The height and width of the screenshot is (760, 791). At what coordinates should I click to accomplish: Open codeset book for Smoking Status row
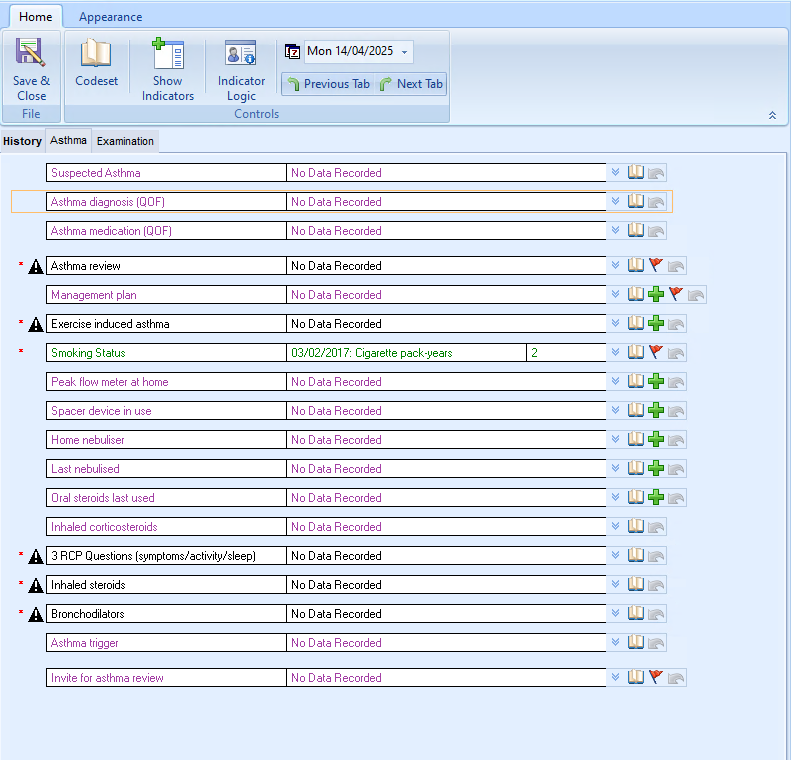pyautogui.click(x=636, y=353)
